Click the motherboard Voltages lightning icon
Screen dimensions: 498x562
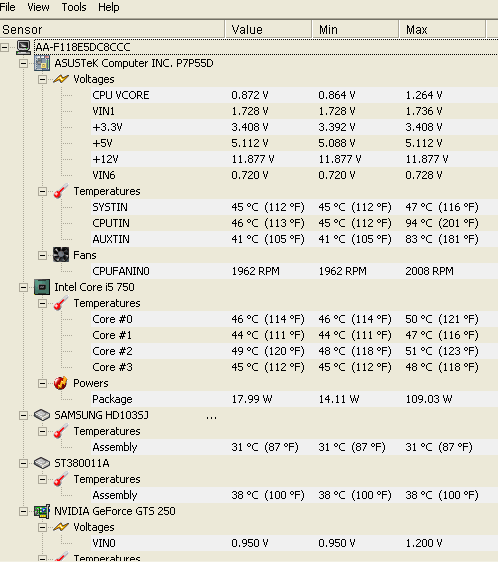pos(61,79)
